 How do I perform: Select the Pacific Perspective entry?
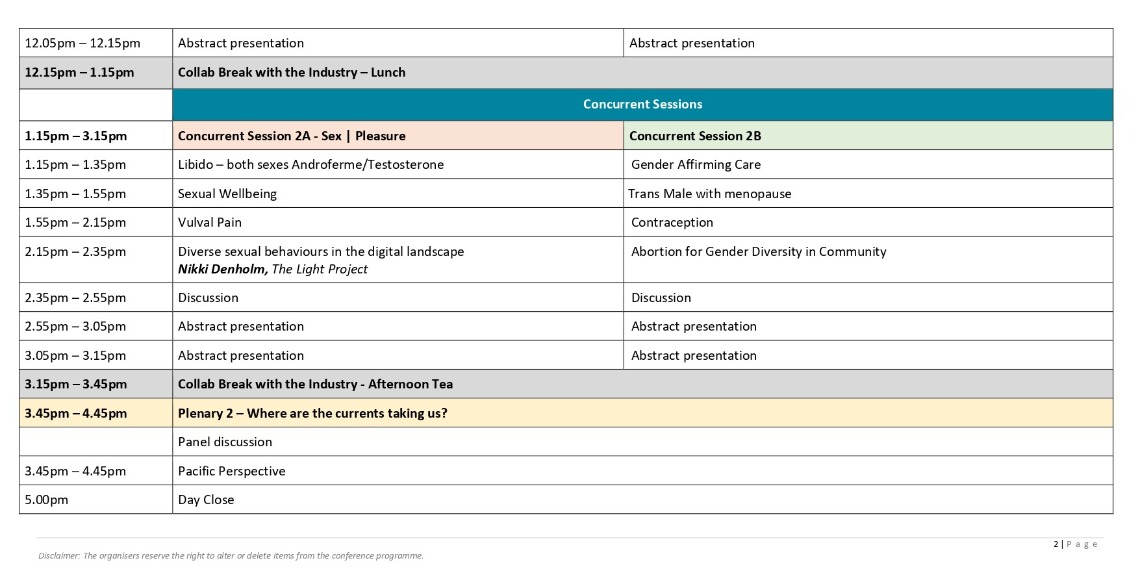click(x=231, y=471)
